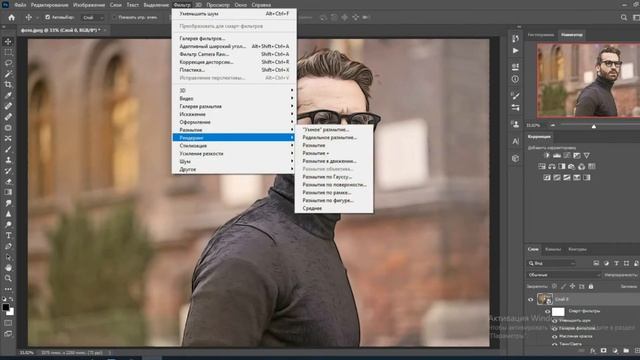Select the Horizontal Type tool
640x360 pixels.
coord(8,236)
